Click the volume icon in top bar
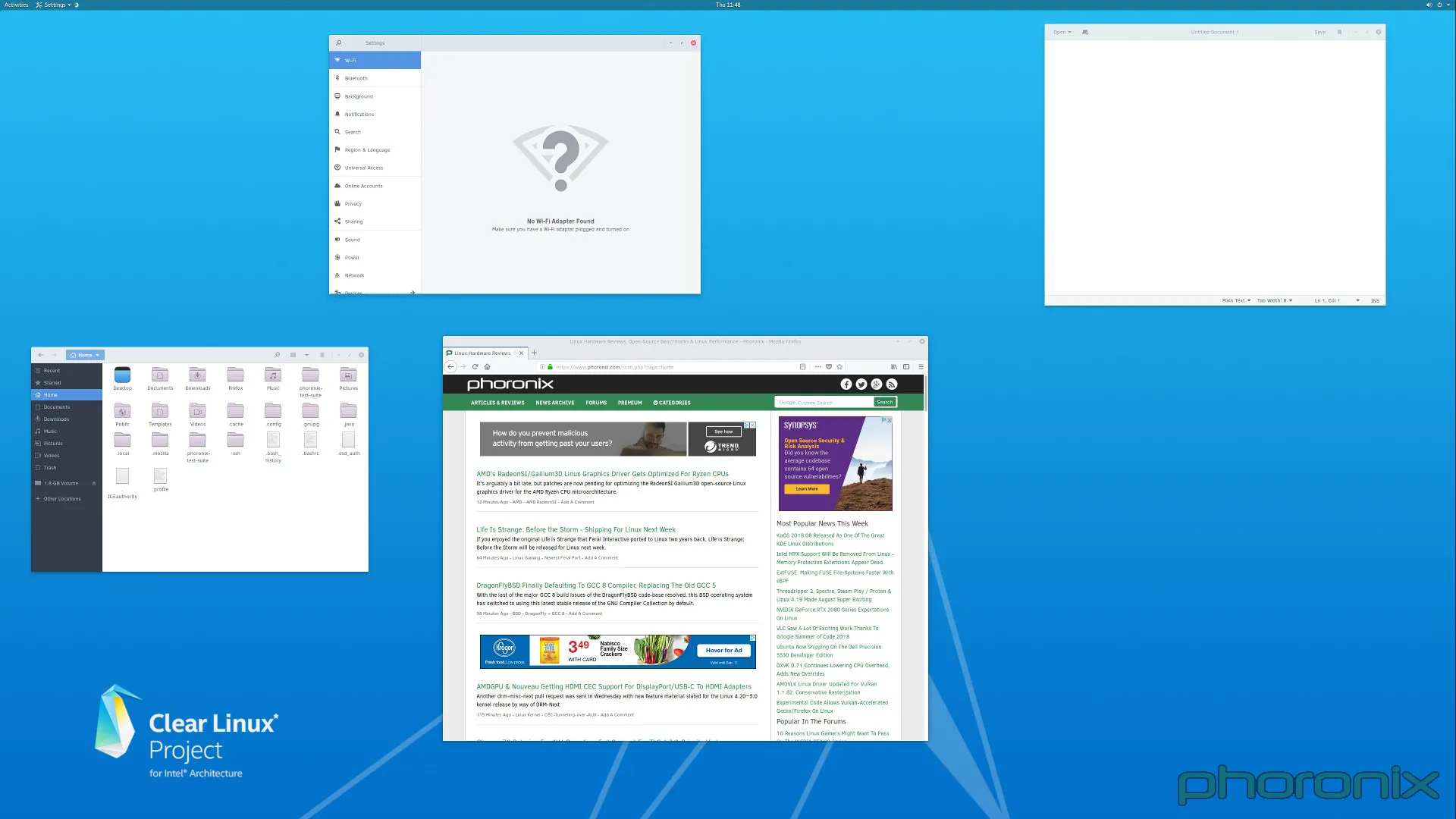Image resolution: width=1456 pixels, height=819 pixels. (1429, 5)
